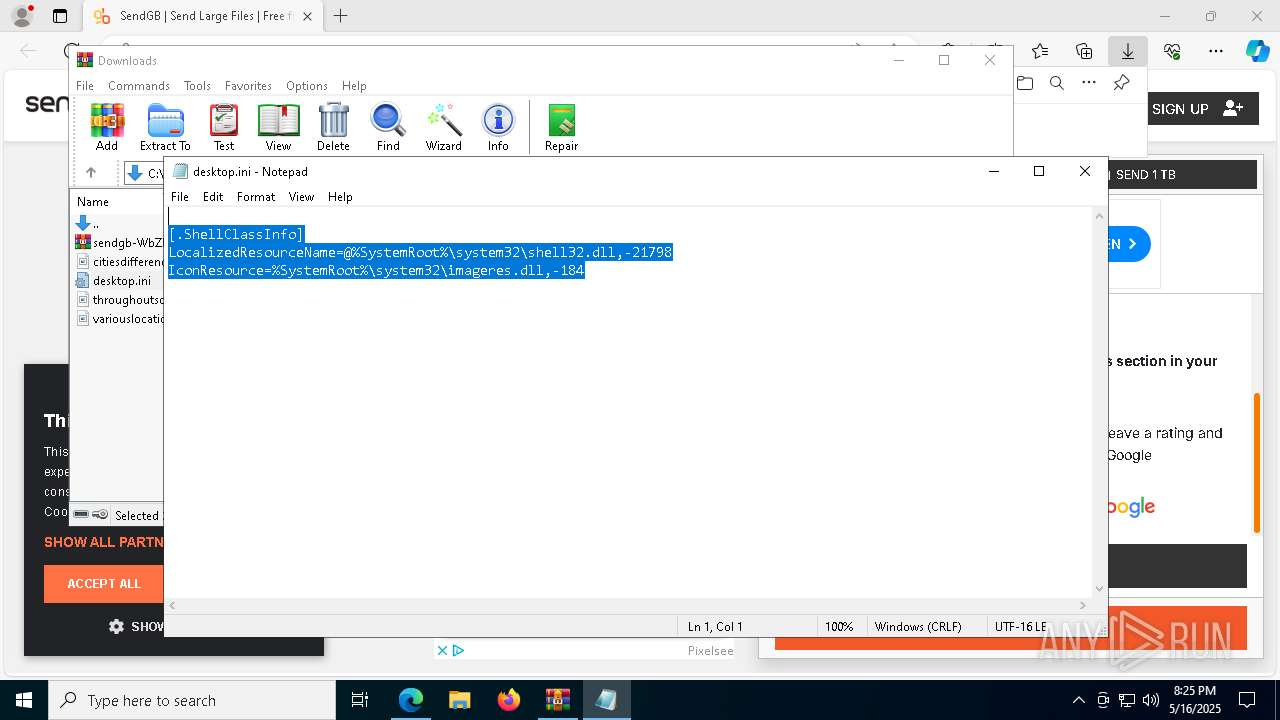Viewport: 1280px width, 720px height.
Task: Switch to WinRAR in taskbar
Action: pyautogui.click(x=558, y=700)
